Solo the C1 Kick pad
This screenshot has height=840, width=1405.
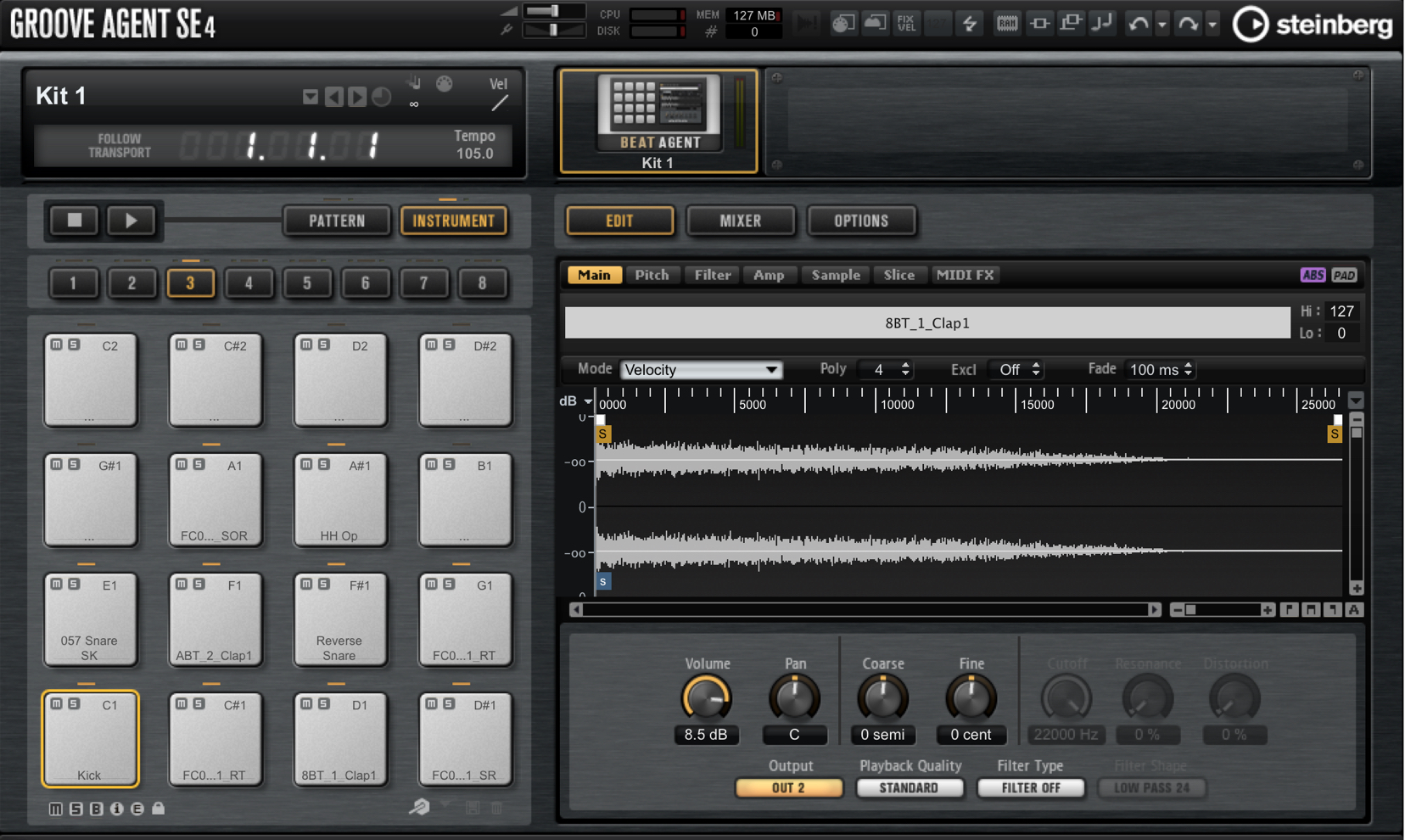[x=75, y=704]
